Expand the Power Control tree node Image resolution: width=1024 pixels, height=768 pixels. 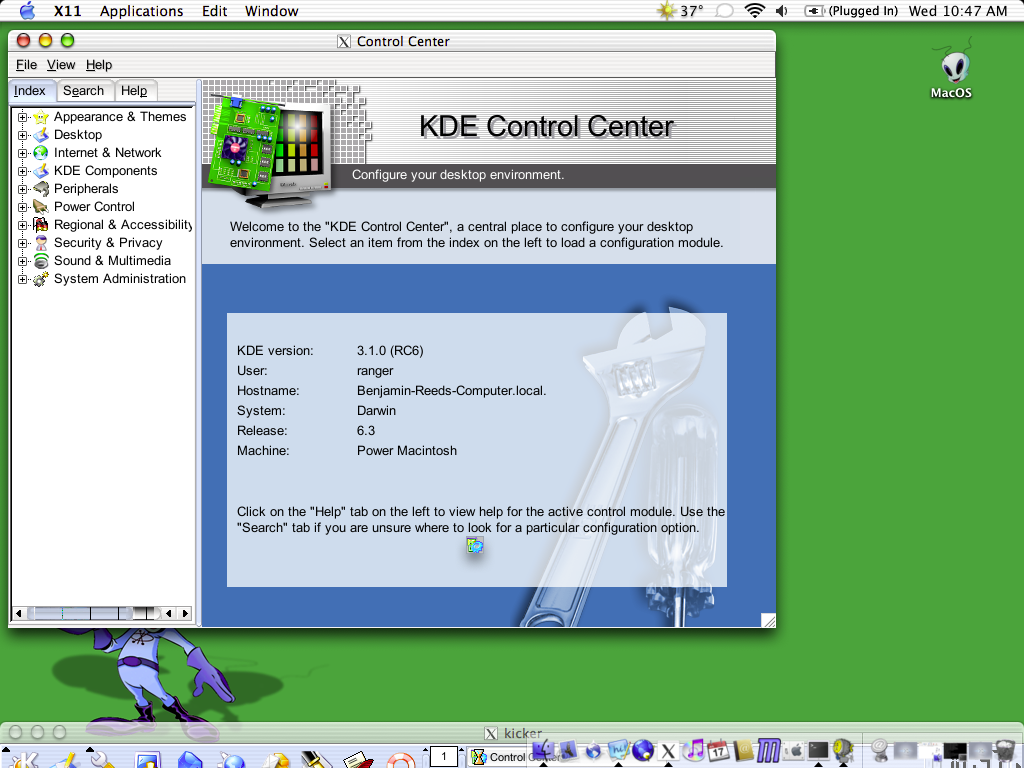pos(22,207)
